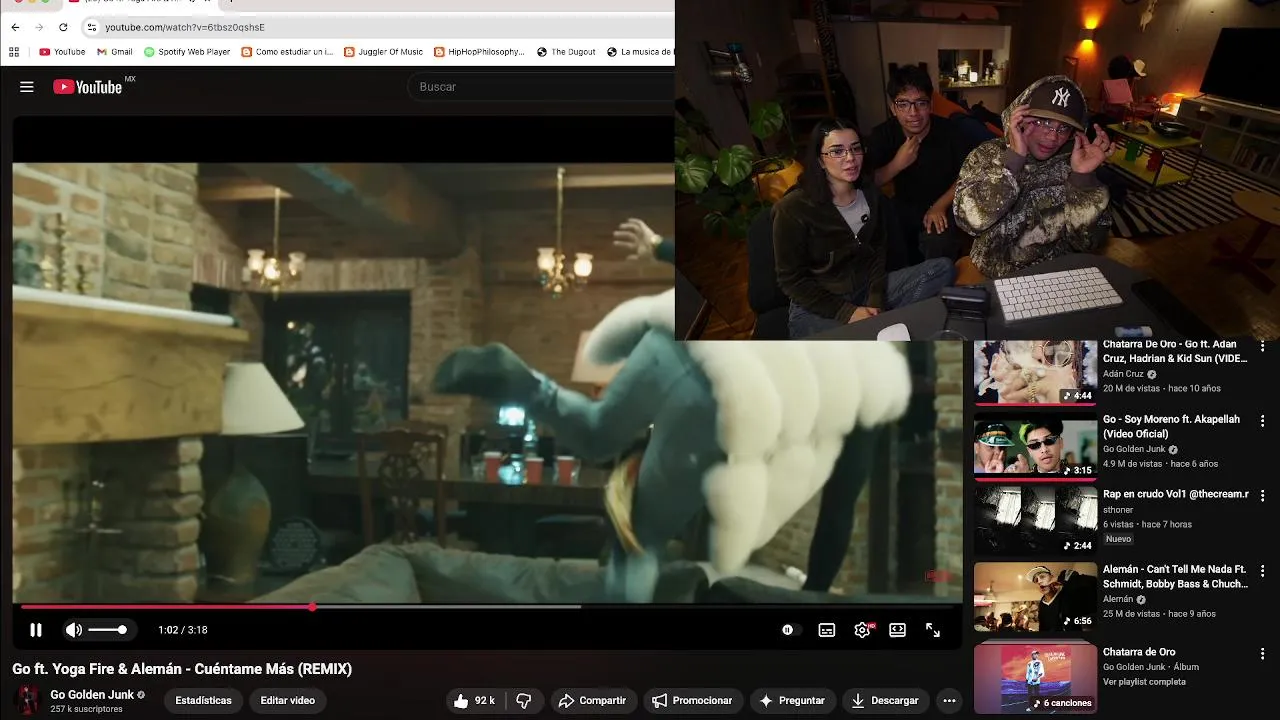Switch to theater mode view

tap(898, 630)
